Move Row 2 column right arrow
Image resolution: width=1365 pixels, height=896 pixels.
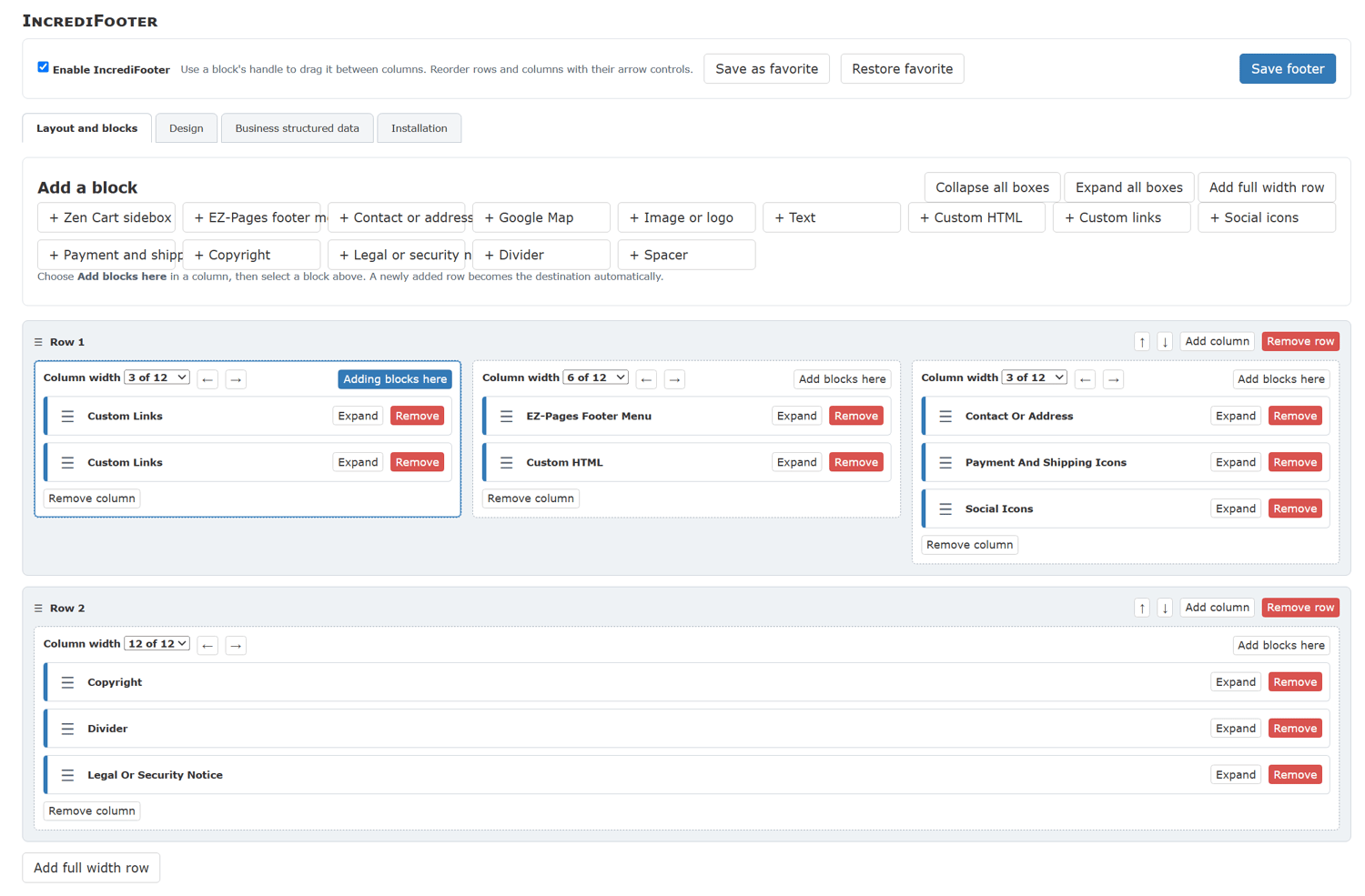pyautogui.click(x=236, y=645)
